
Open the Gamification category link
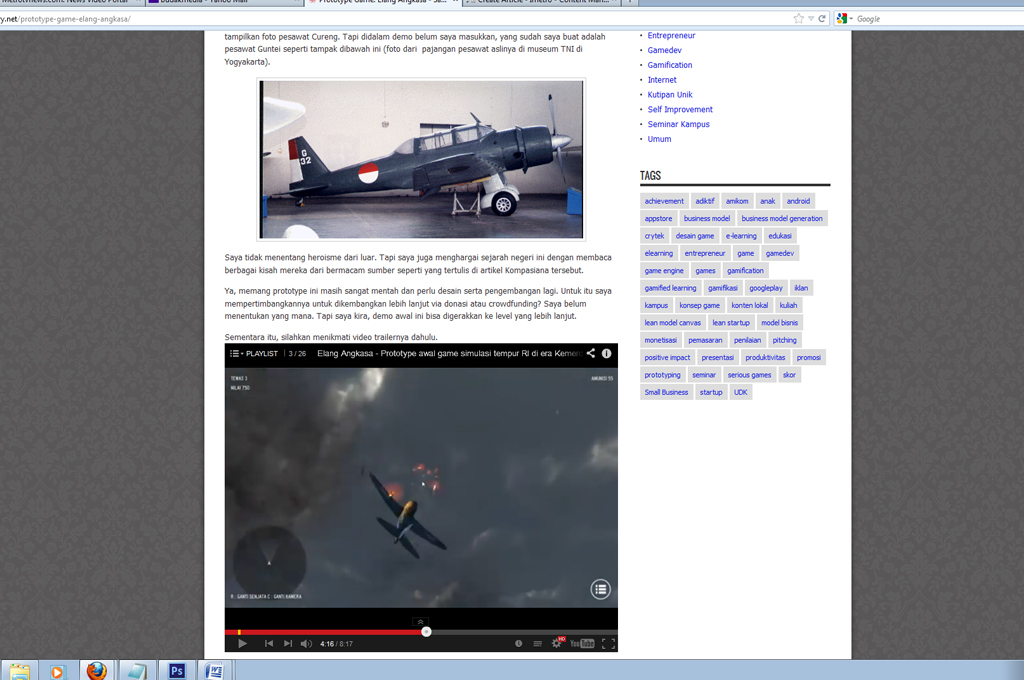(669, 65)
